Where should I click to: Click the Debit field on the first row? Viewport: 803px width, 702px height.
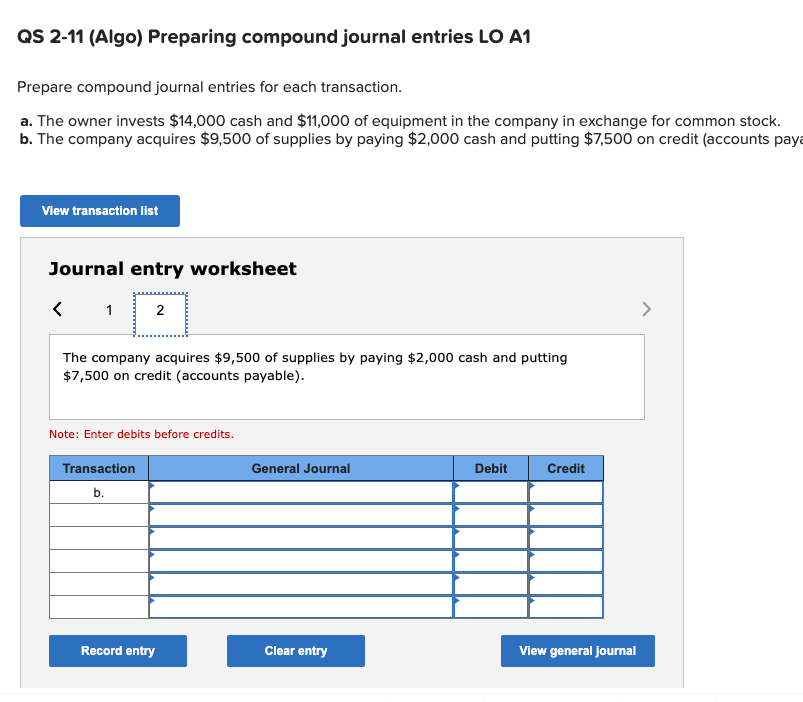[x=490, y=491]
